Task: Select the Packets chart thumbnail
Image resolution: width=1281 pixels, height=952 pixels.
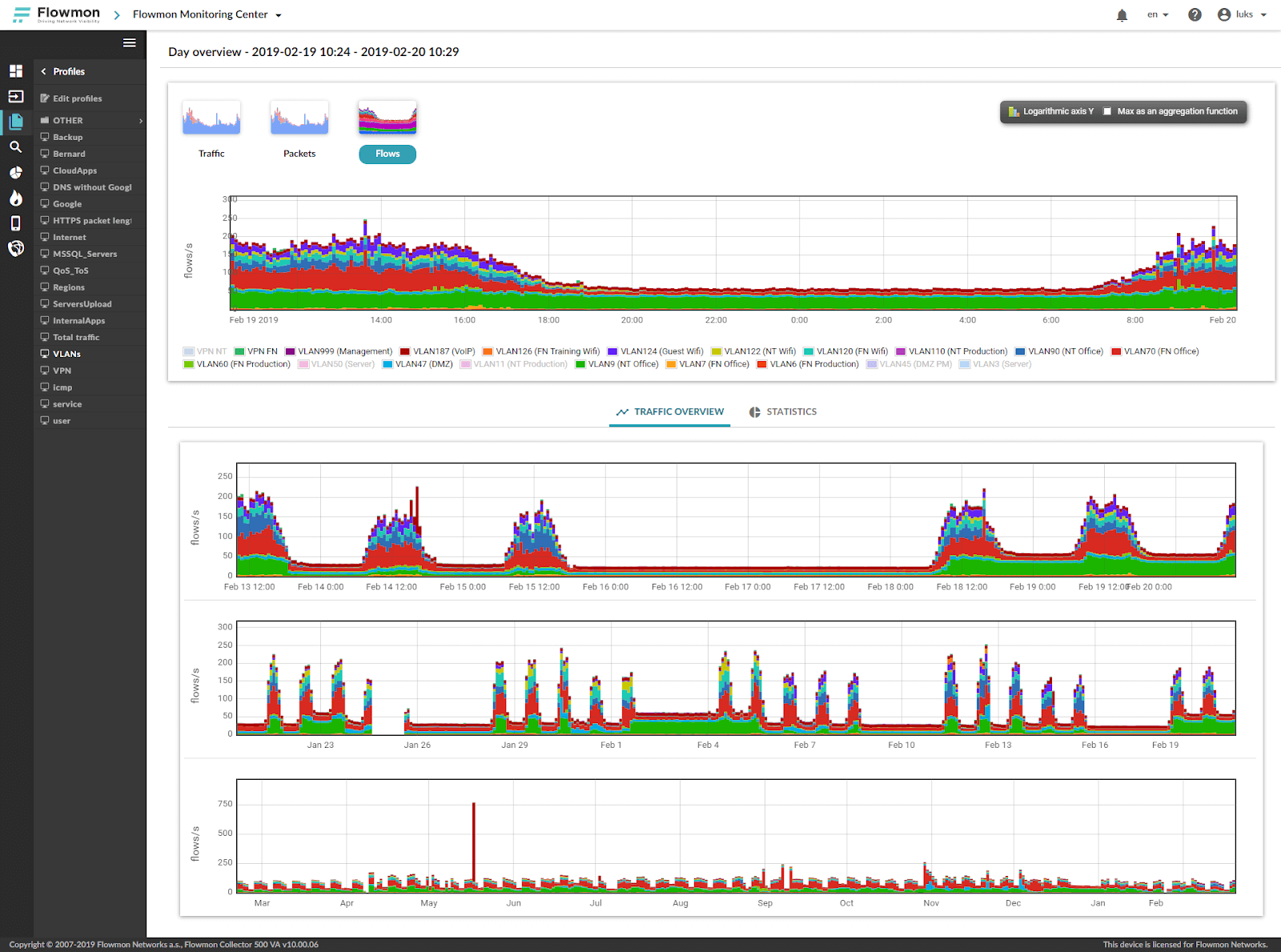Action: tap(299, 118)
